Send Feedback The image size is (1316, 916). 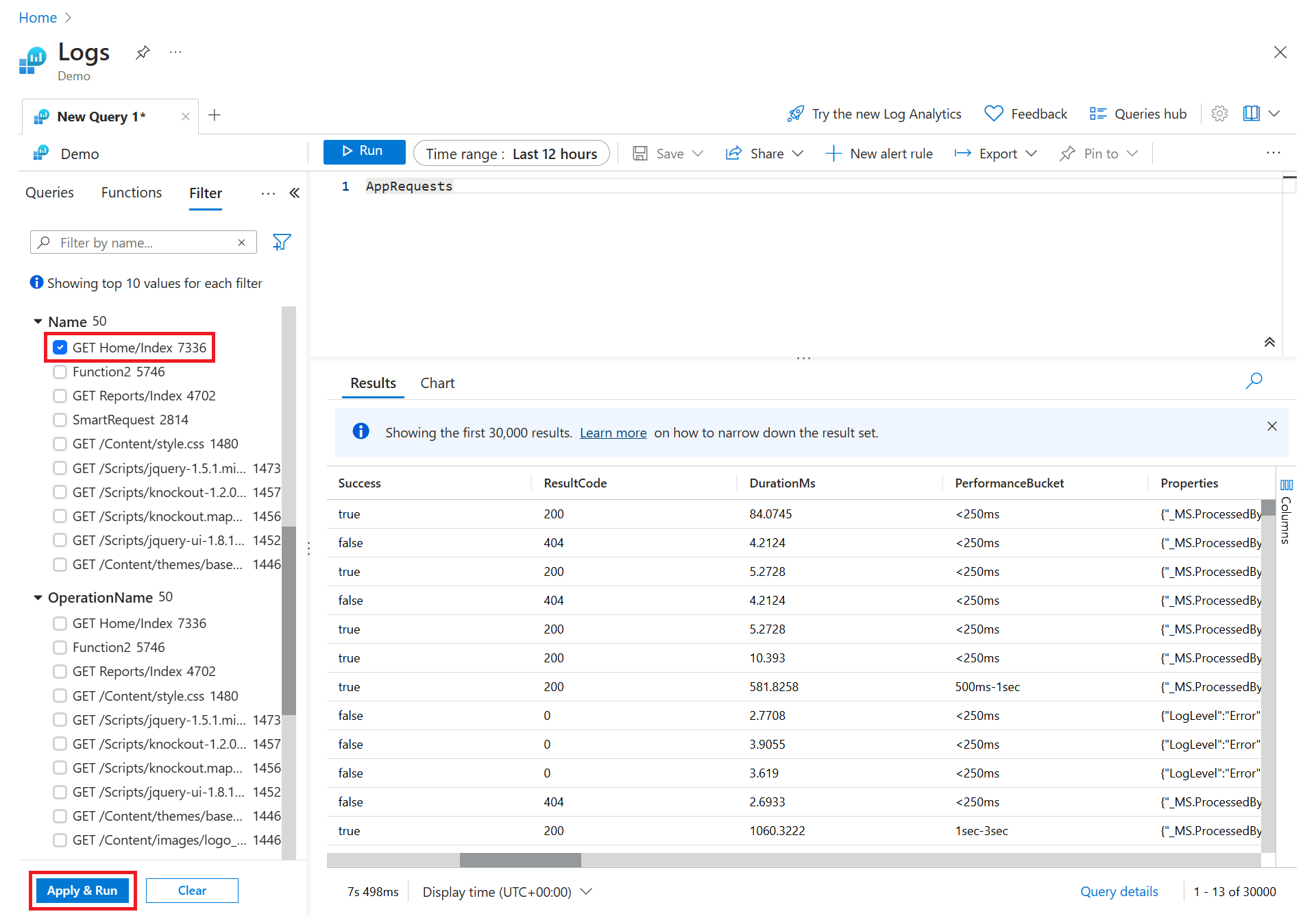tap(1025, 113)
